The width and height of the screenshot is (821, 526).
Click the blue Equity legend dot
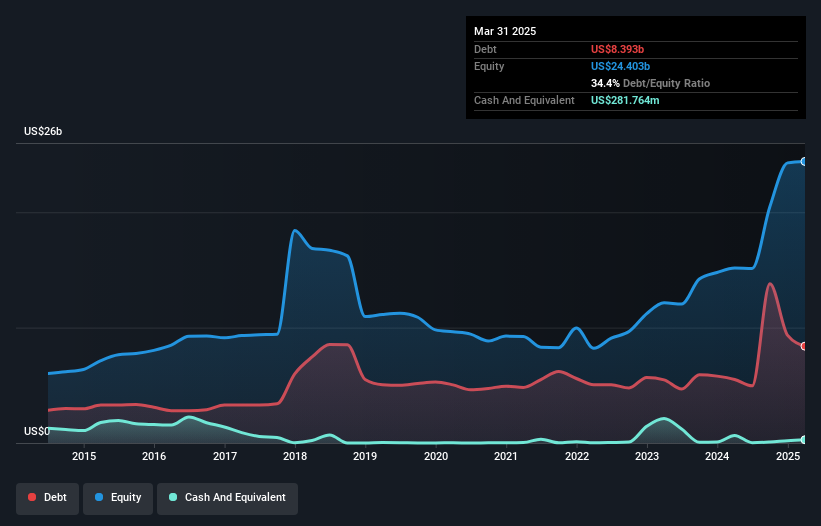[99, 497]
